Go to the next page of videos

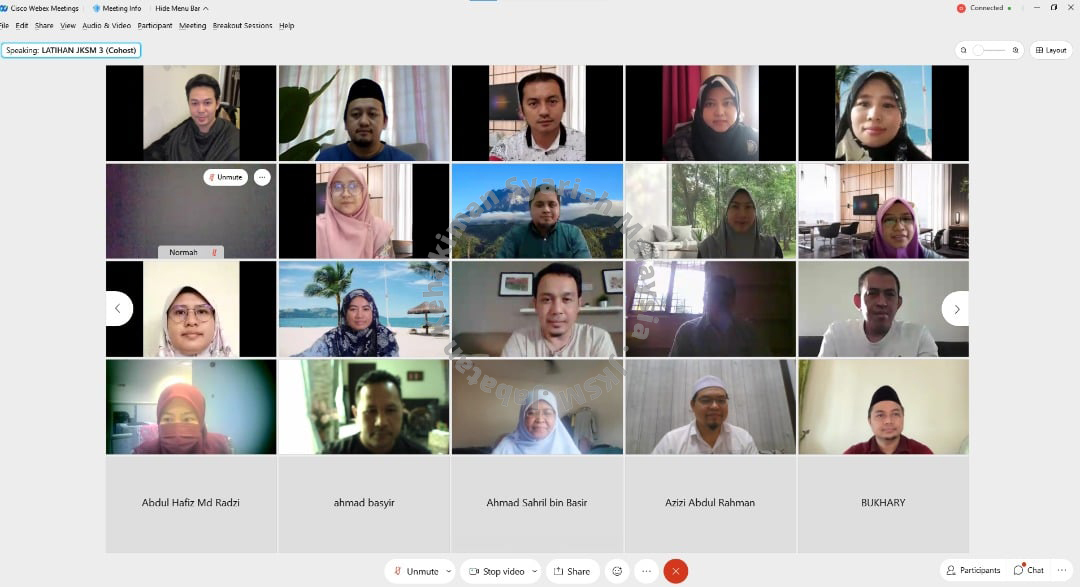point(956,309)
